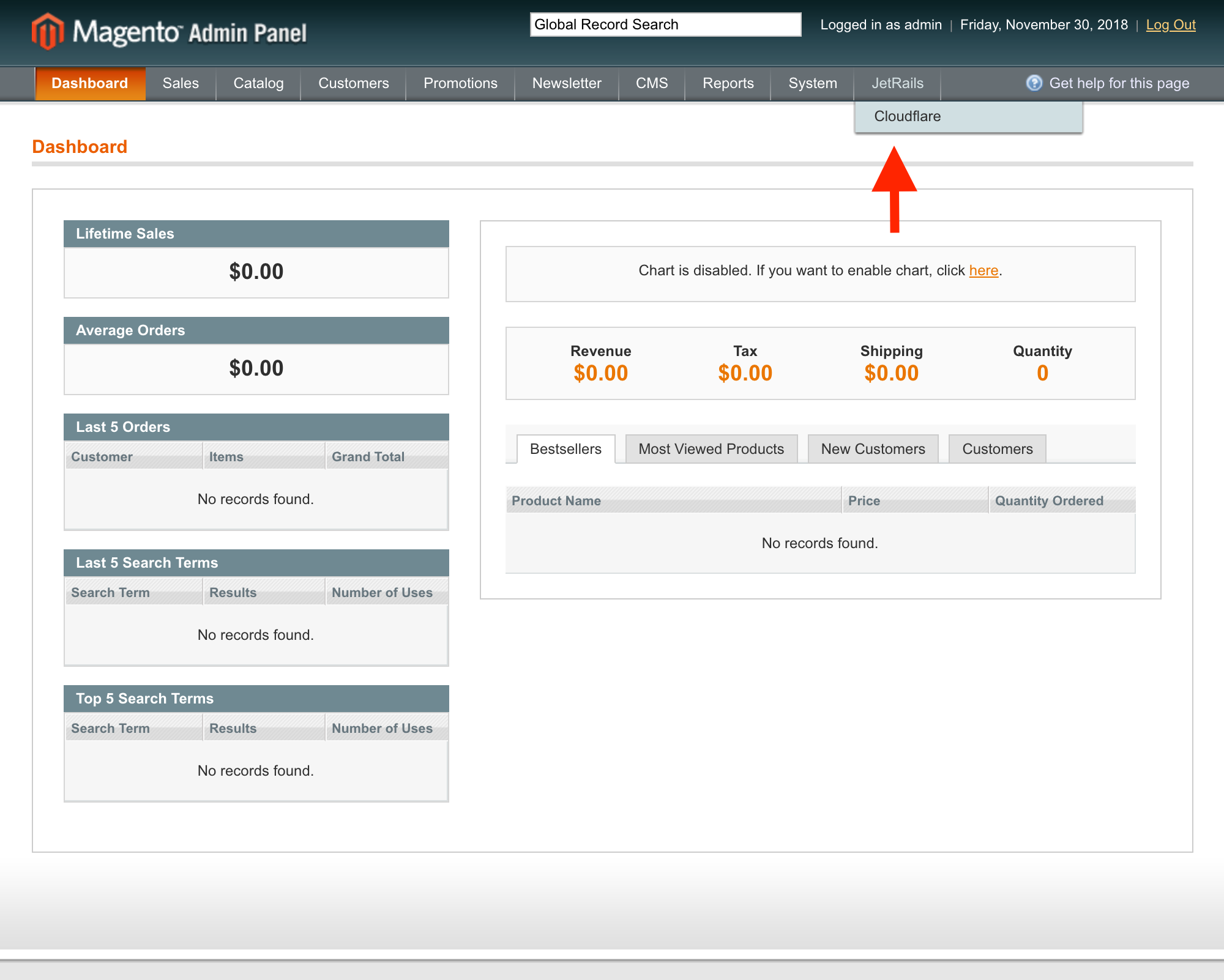Open the System menu
Viewport: 1224px width, 980px height.
(813, 83)
